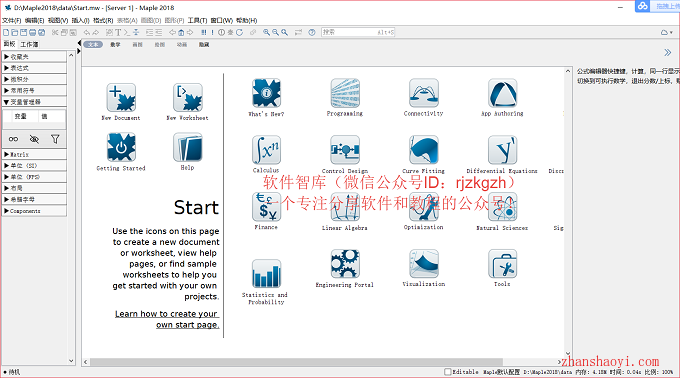The width and height of the screenshot is (680, 378).
Task: Select the 数学 mode tab
Action: 115,45
